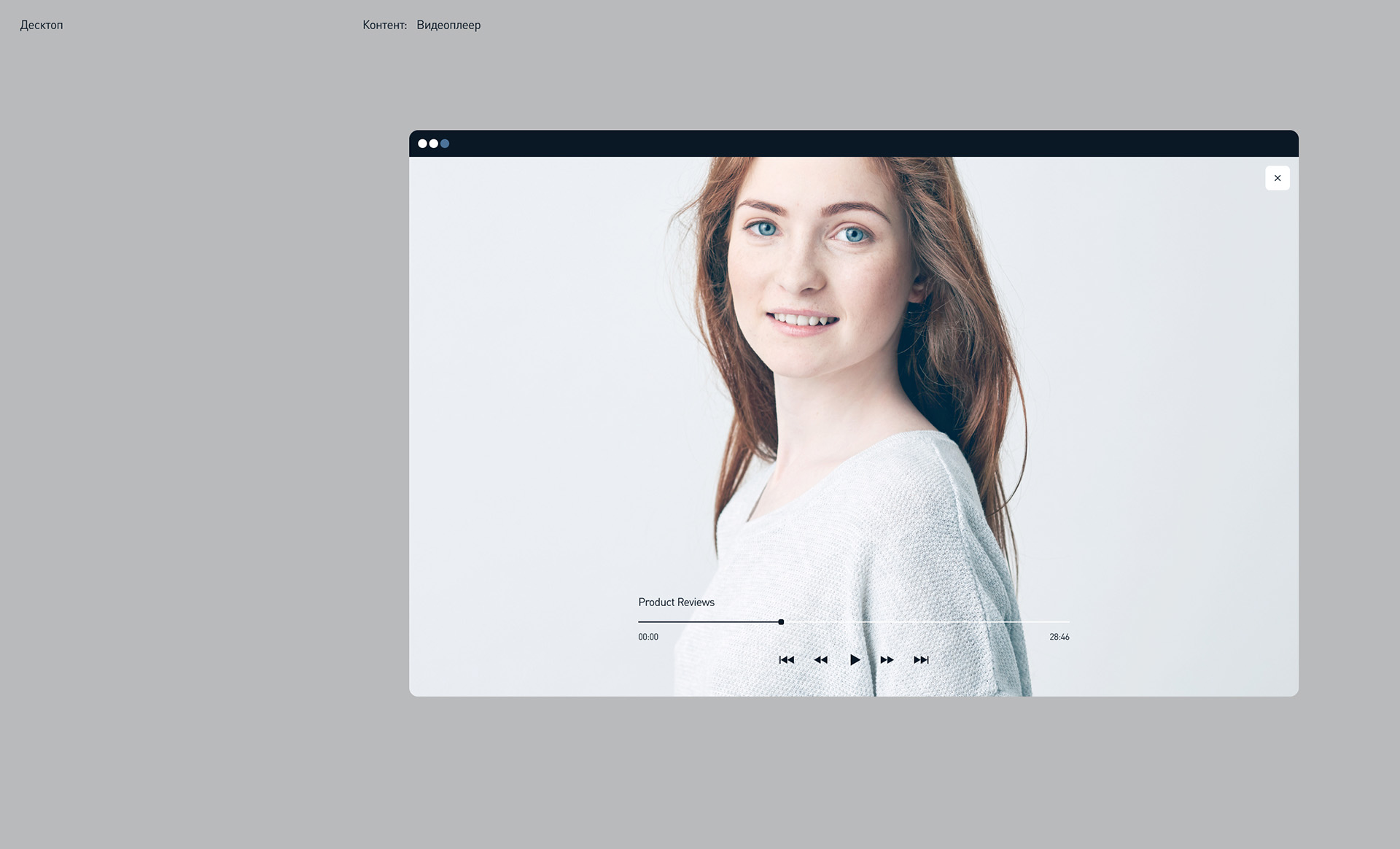Click the progress bar playhead knob
This screenshot has height=849, width=1400.
[x=781, y=622]
